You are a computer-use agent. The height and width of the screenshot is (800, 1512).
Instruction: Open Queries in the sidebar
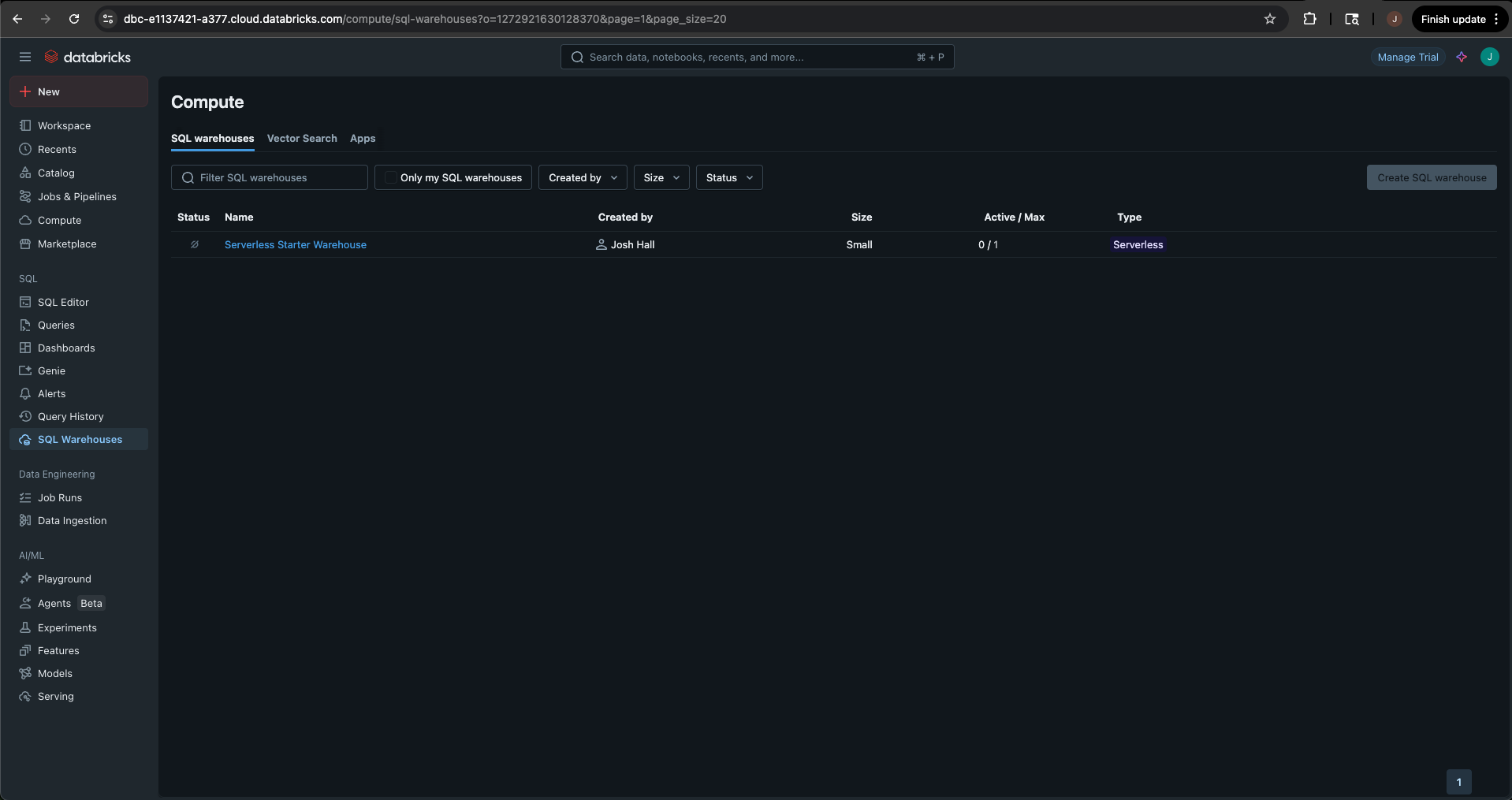coord(79,325)
